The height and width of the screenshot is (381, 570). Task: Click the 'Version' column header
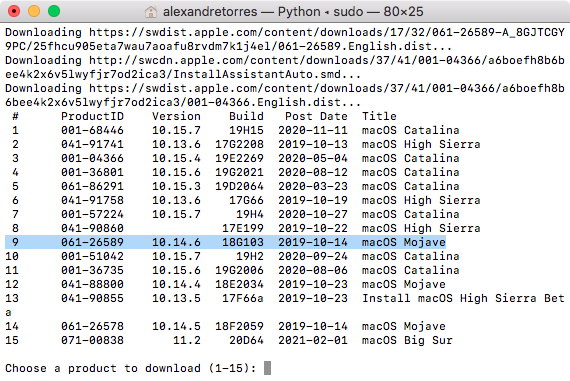[176, 116]
